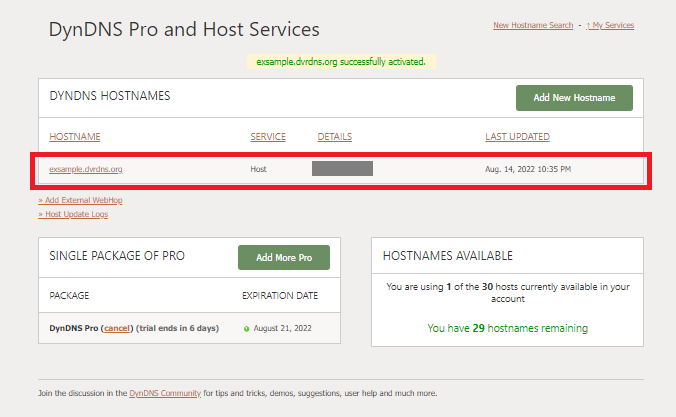Click the Aug. 14, 2022 last updated timestamp
This screenshot has height=417, width=676.
coord(528,169)
